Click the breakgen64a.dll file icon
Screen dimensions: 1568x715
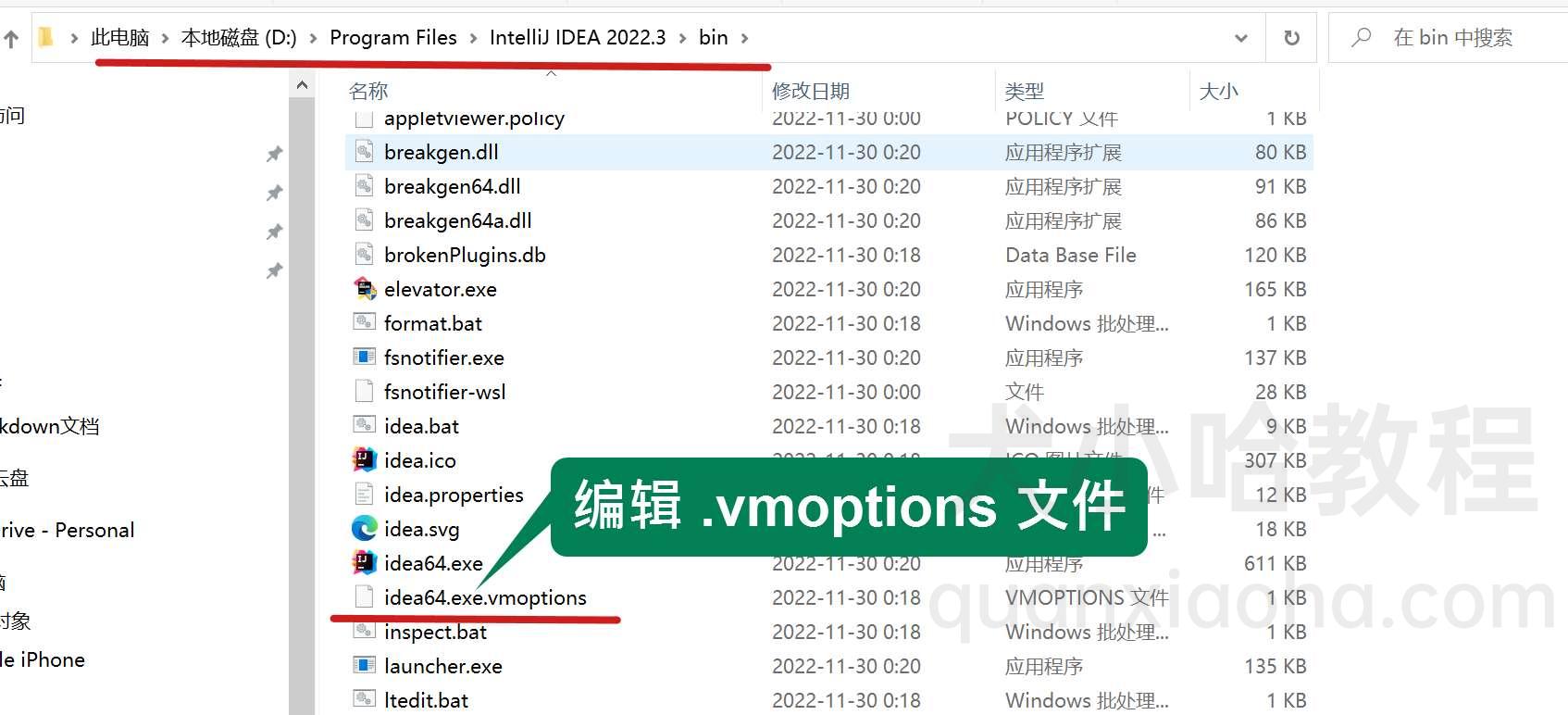365,220
